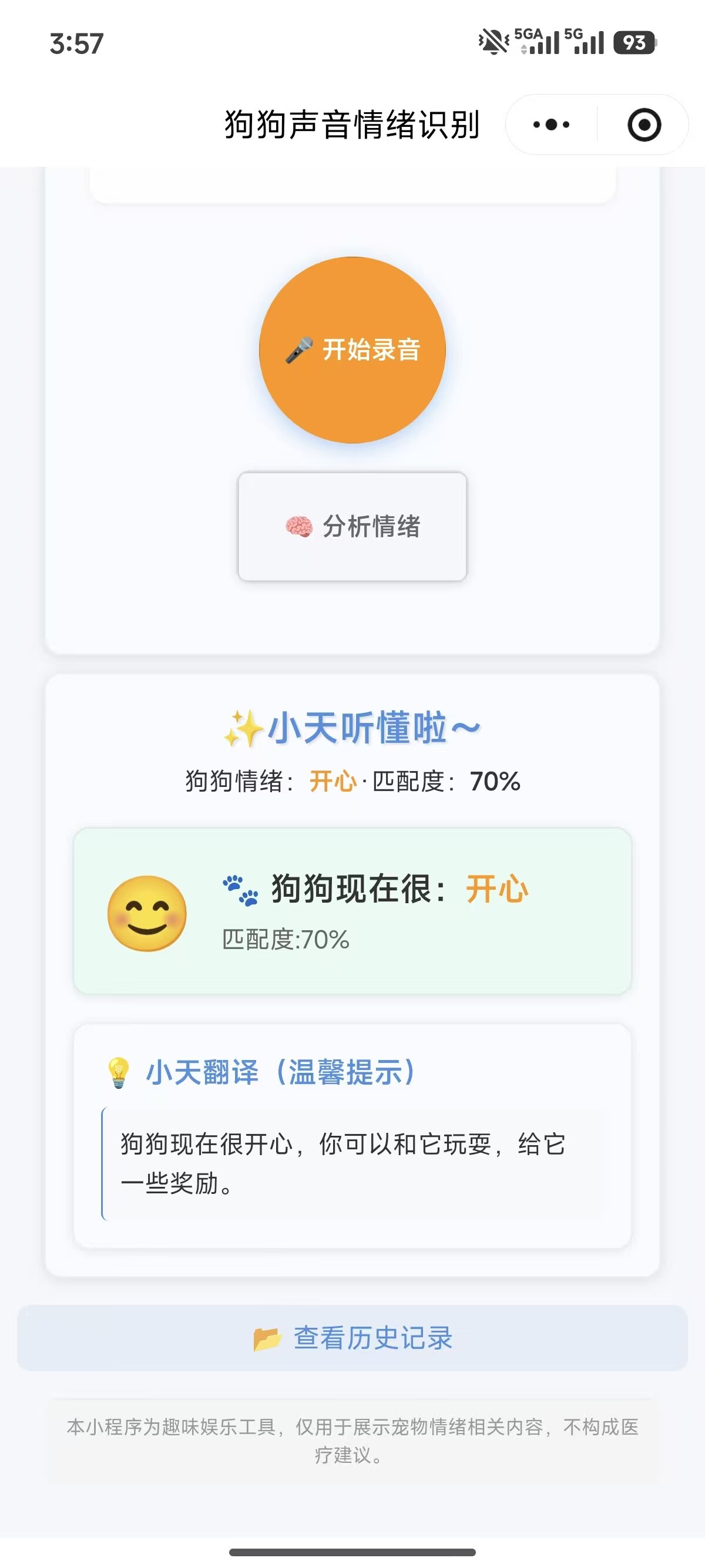Click the 匹配度: 70% summary line
This screenshot has width=705, height=1568.
[x=446, y=781]
